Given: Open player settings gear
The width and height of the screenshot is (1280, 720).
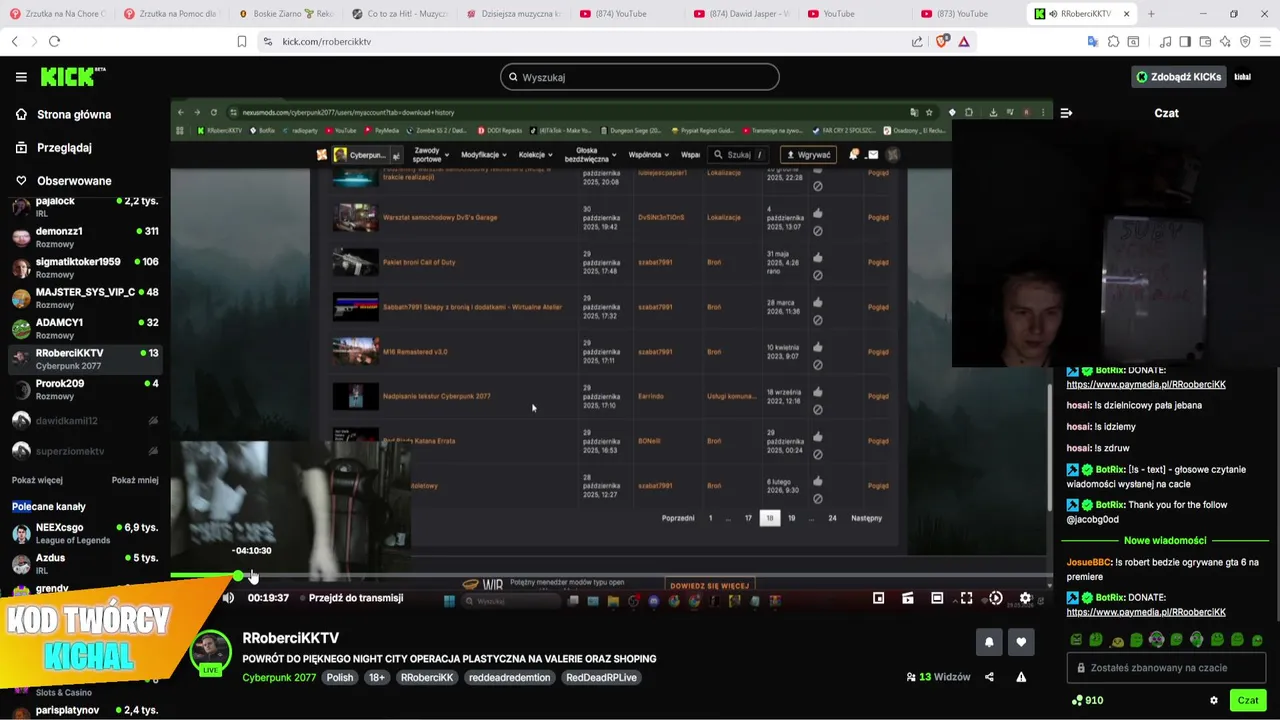Looking at the screenshot, I should (x=1025, y=598).
